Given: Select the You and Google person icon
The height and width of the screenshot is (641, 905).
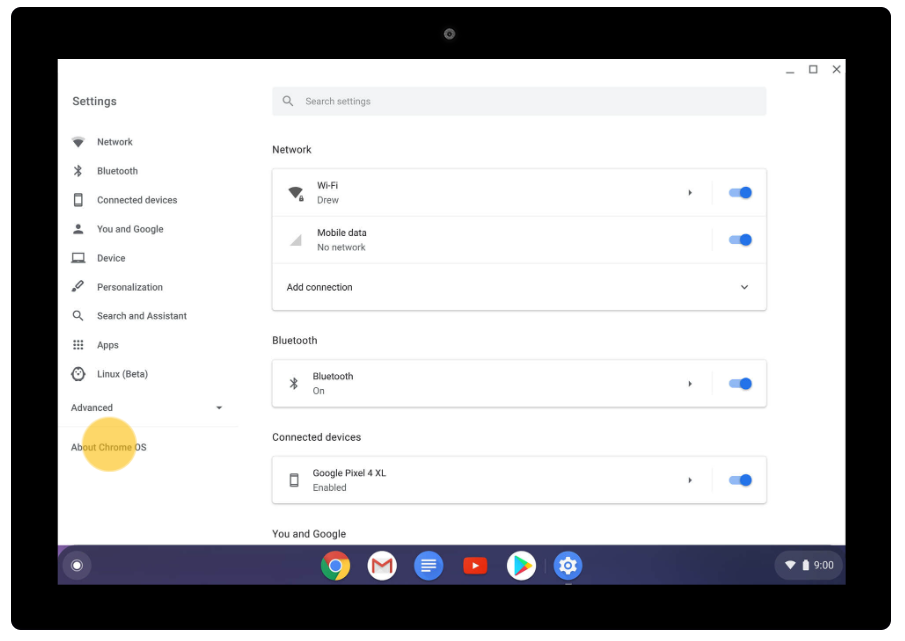Looking at the screenshot, I should pyautogui.click(x=78, y=228).
